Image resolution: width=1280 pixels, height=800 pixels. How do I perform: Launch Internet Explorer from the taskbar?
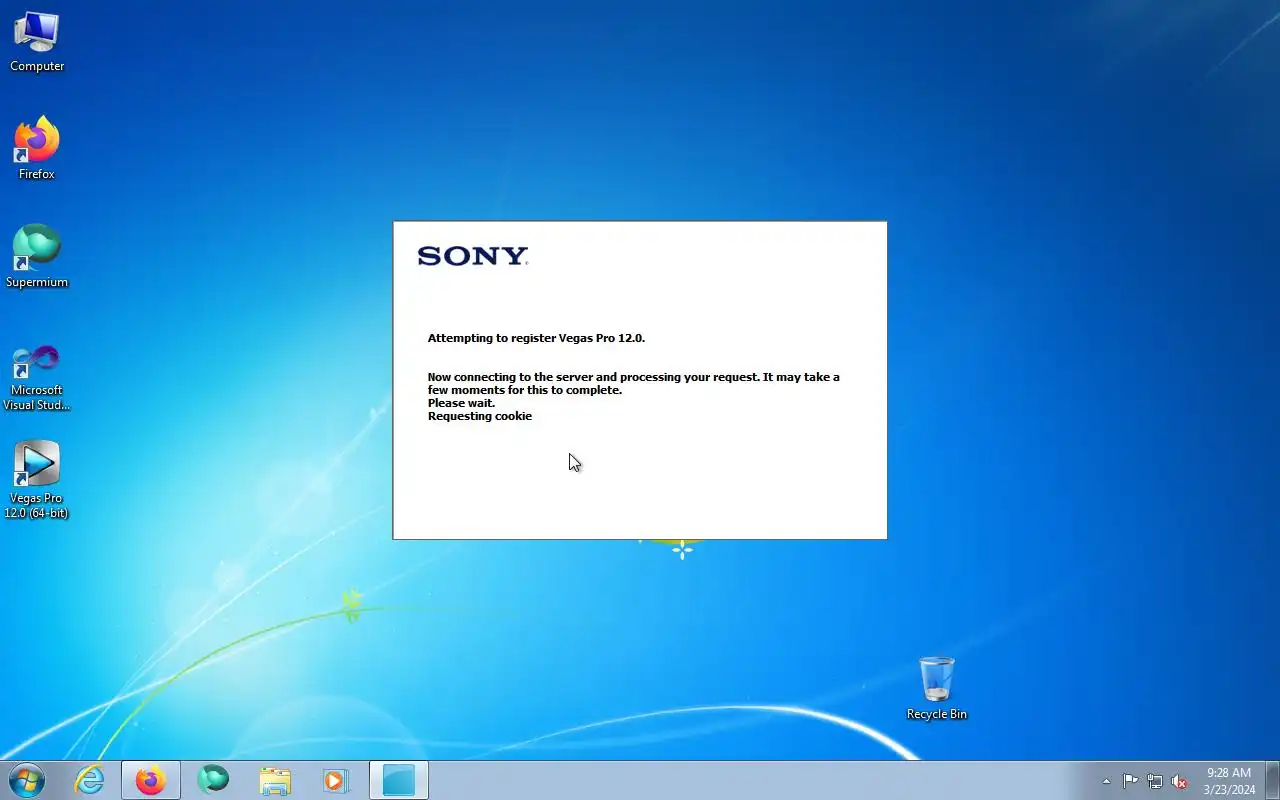pyautogui.click(x=90, y=780)
